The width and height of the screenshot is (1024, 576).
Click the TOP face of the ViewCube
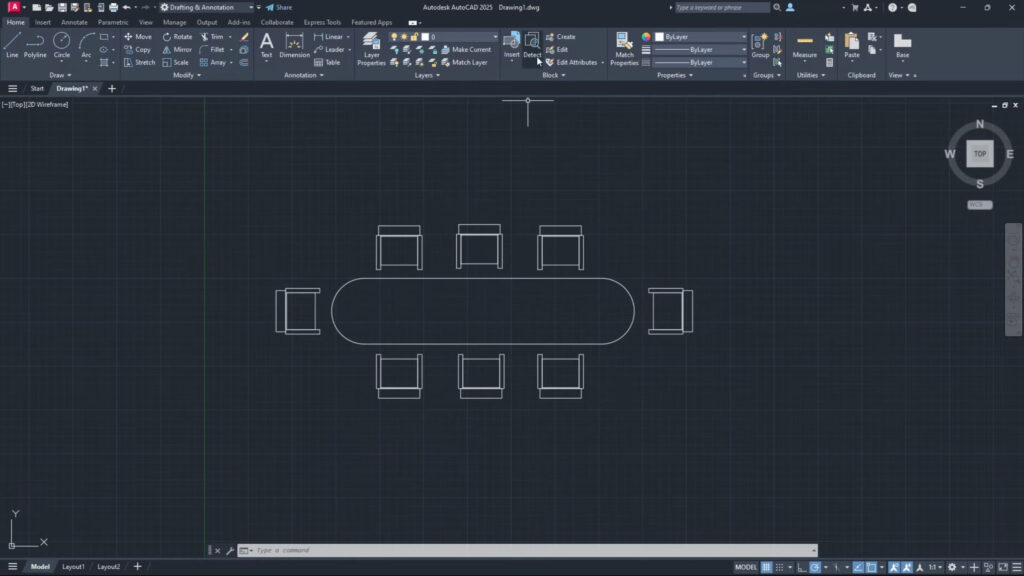(980, 154)
